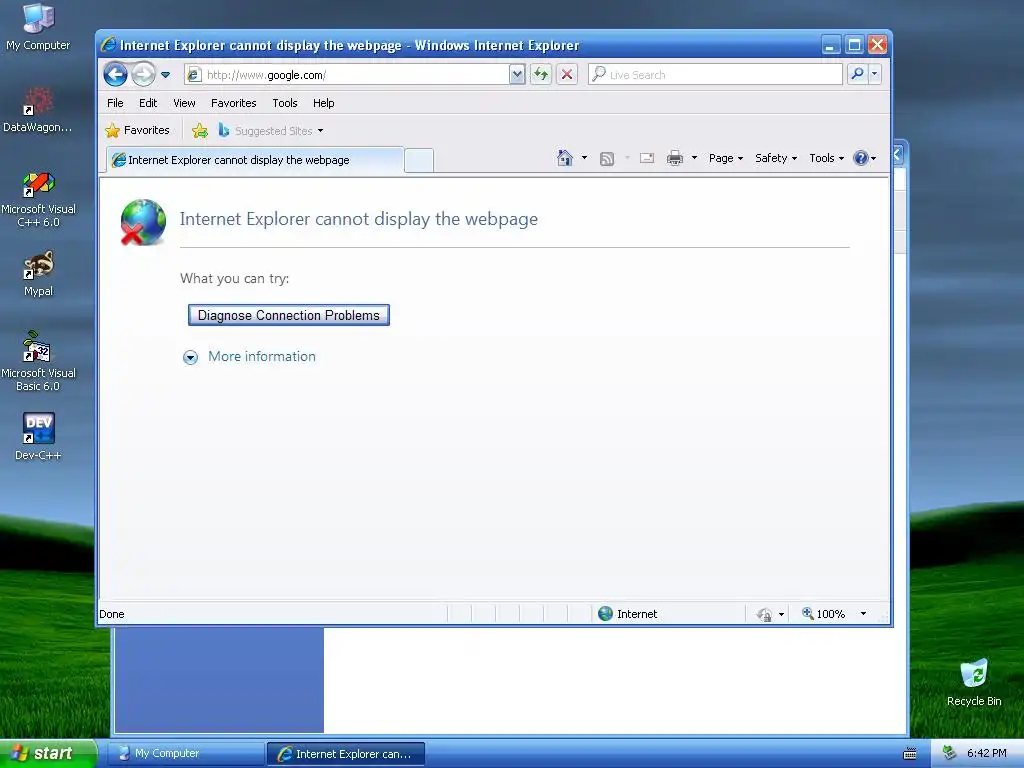Click the Home icon in command bar

click(x=565, y=158)
